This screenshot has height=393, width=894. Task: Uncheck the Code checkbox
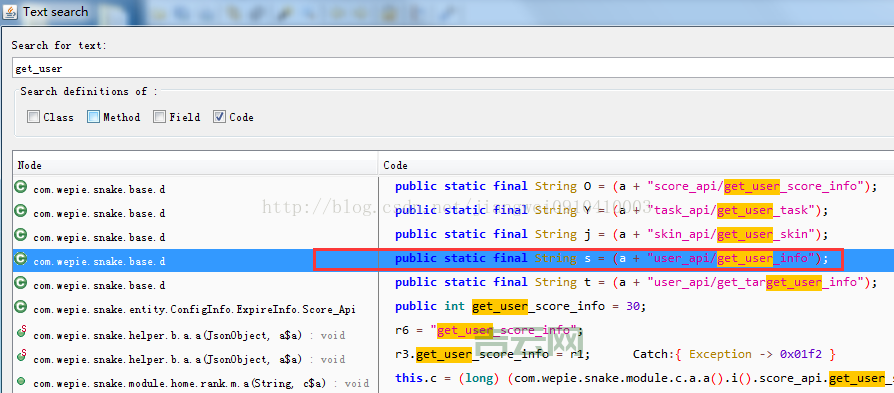pyautogui.click(x=220, y=117)
